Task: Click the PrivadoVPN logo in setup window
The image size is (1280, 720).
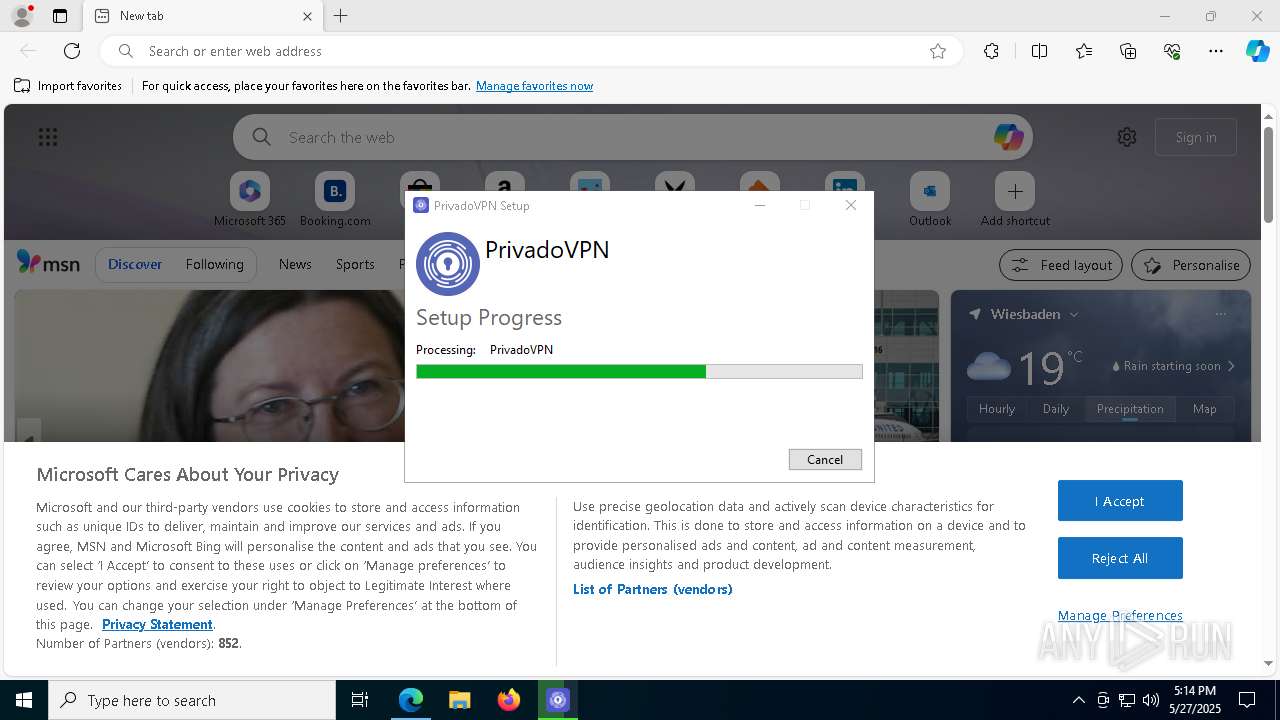Action: 447,264
